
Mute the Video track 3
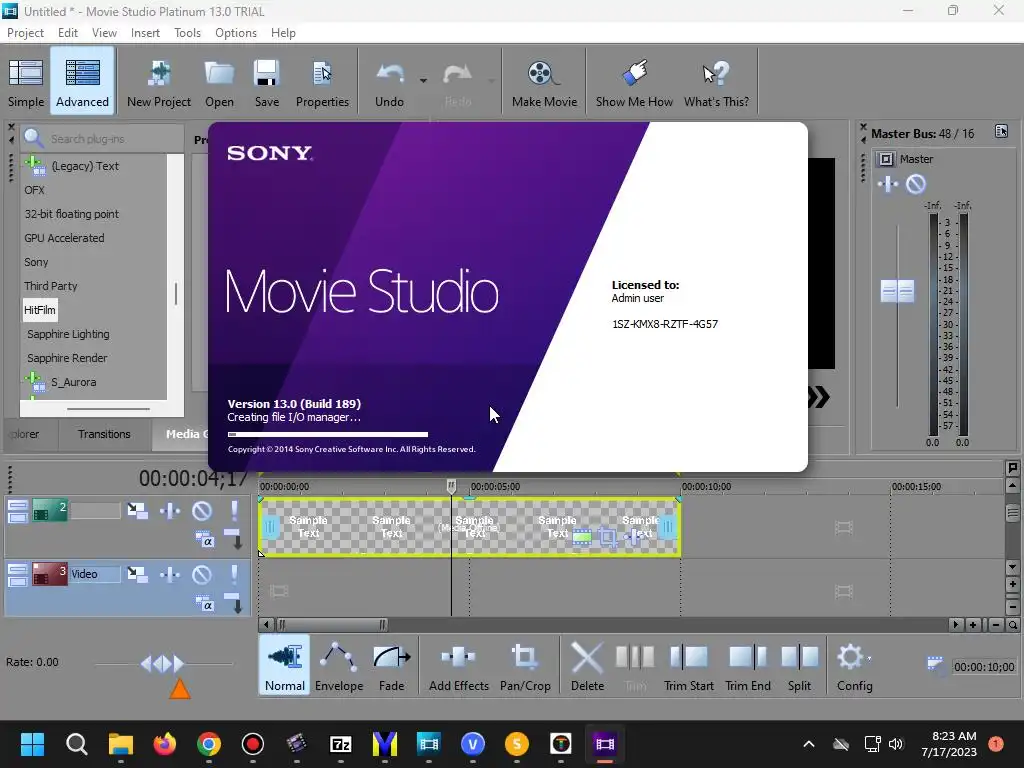click(202, 574)
